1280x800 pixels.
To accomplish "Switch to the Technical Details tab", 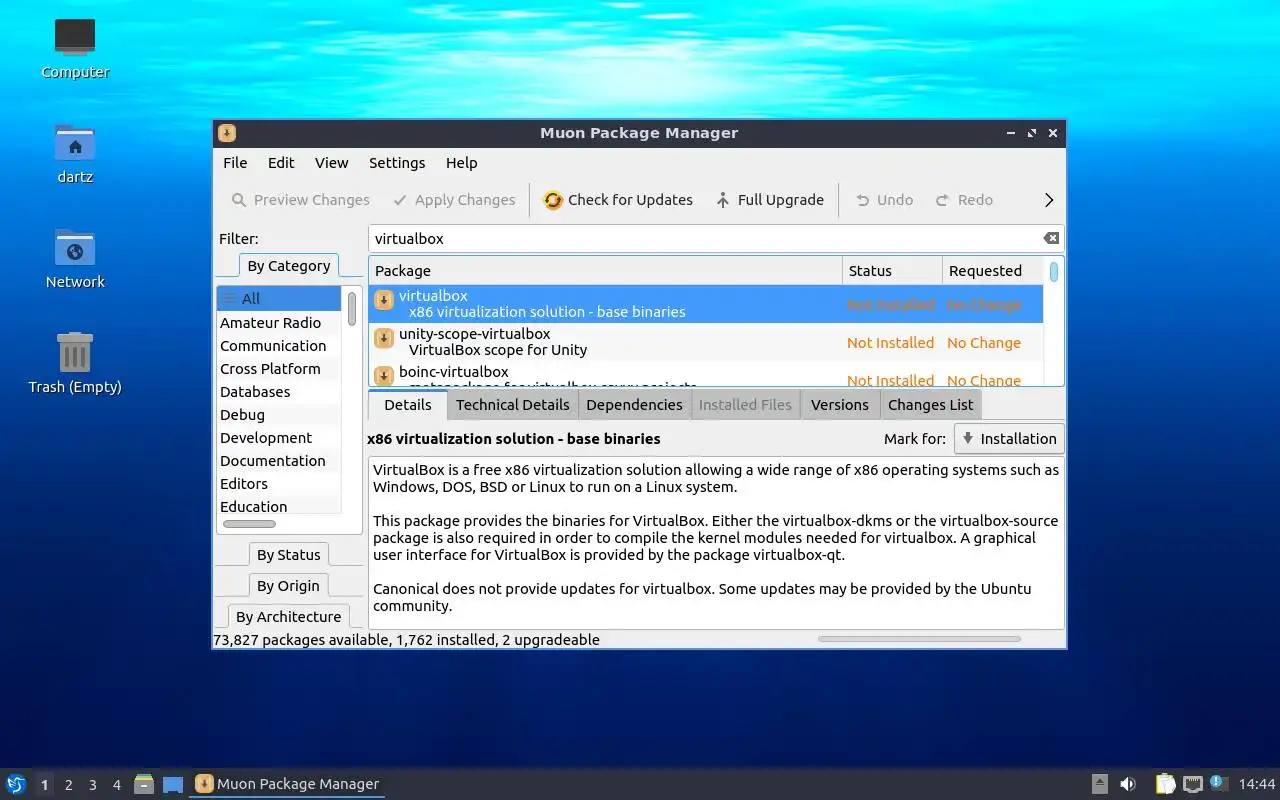I will click(x=512, y=405).
